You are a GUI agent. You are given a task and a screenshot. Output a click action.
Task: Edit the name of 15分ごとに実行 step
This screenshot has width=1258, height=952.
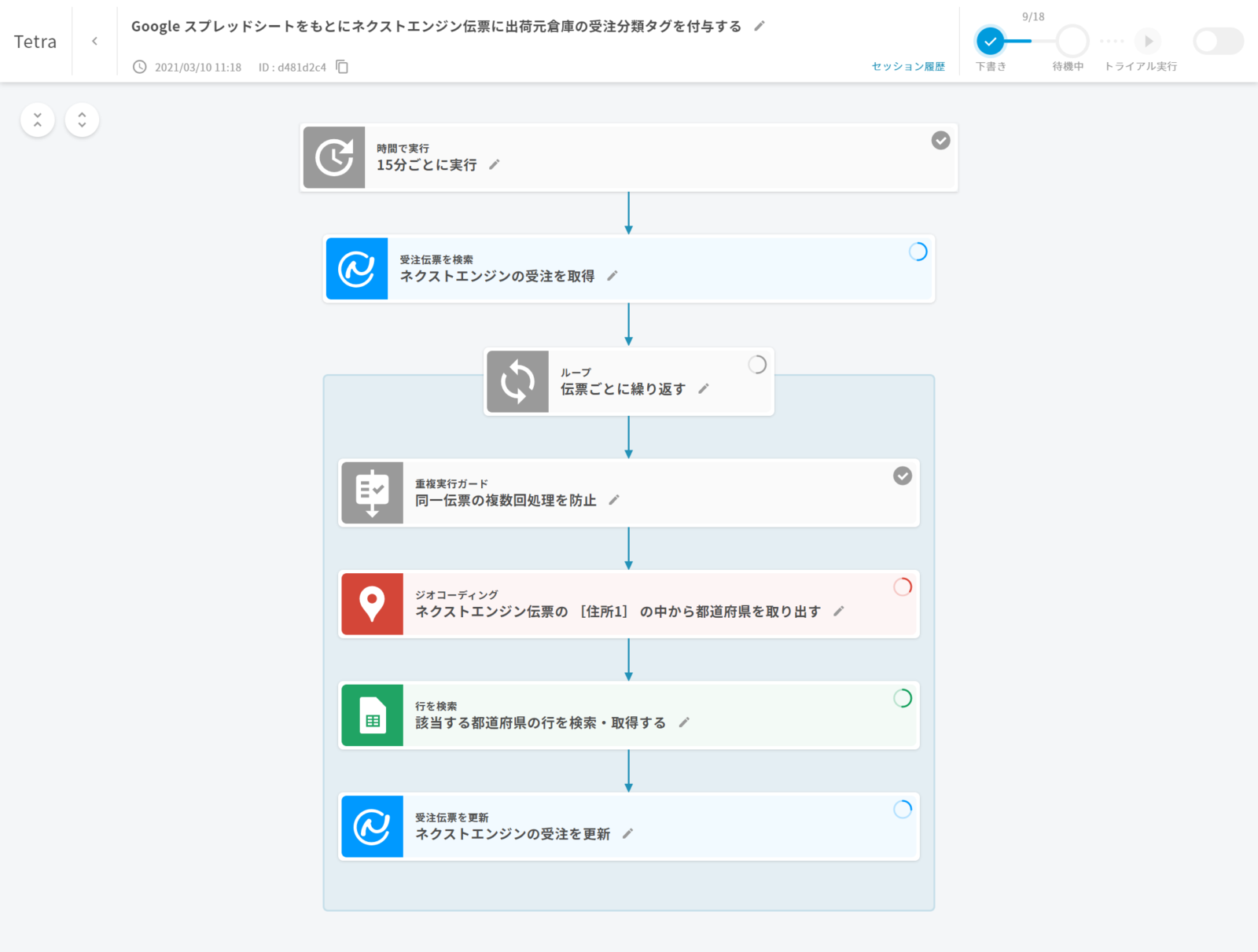point(495,165)
